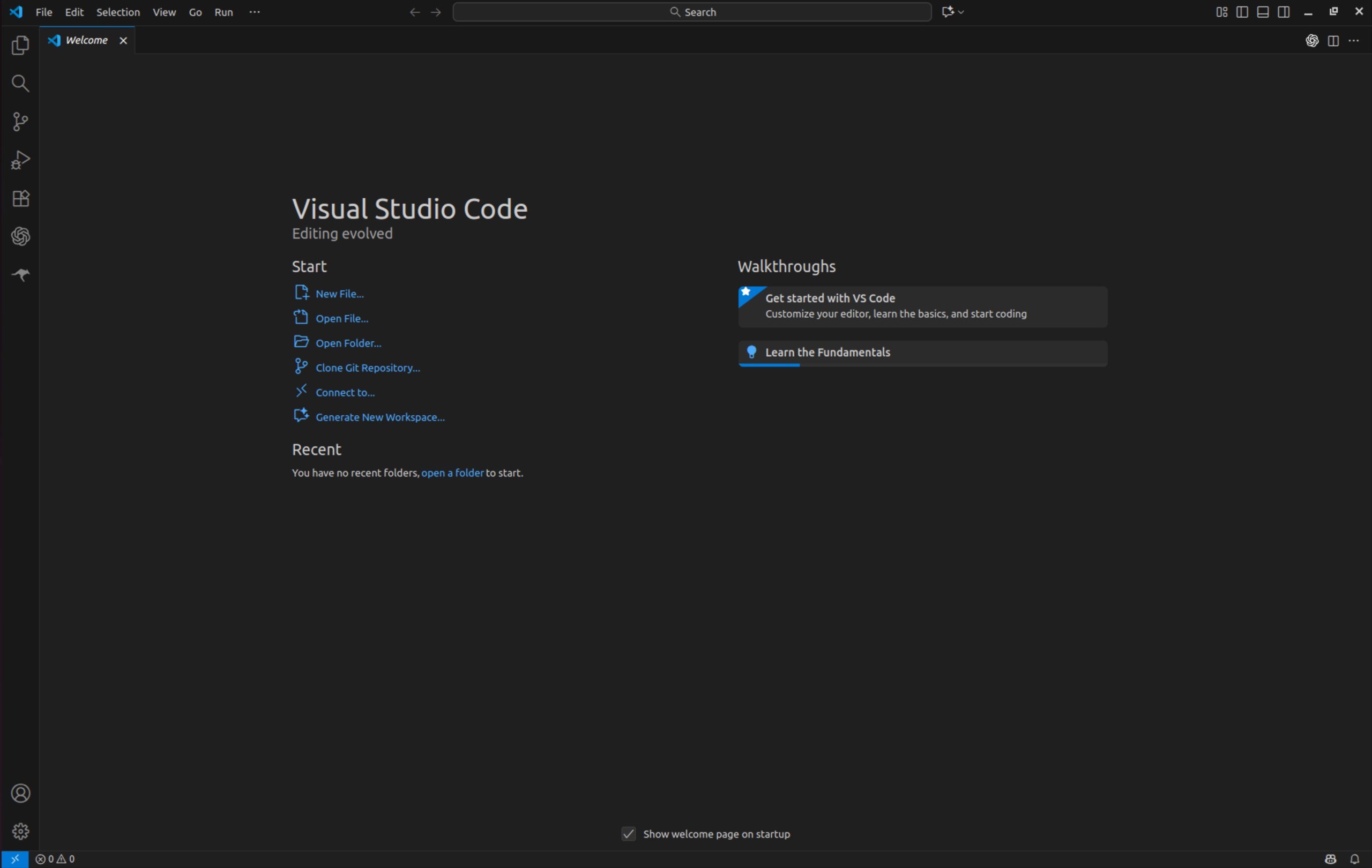Image resolution: width=1372 pixels, height=868 pixels.
Task: Uncheck Show welcome page on startup
Action: pos(628,834)
